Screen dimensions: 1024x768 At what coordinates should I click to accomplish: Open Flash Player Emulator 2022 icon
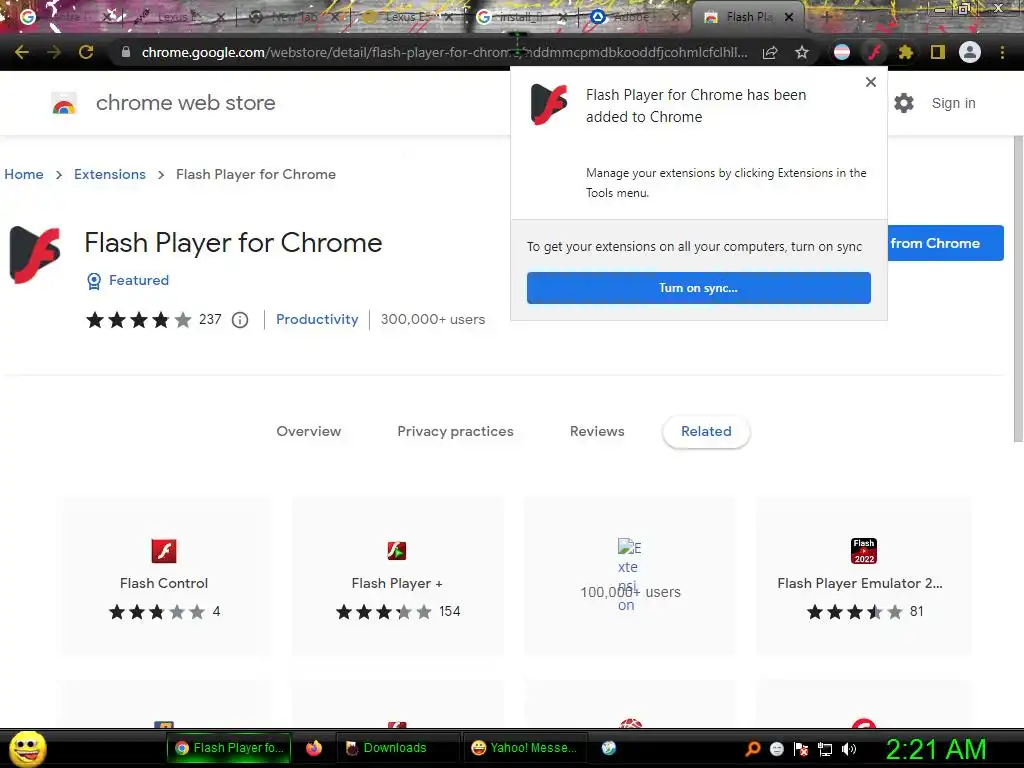863,551
